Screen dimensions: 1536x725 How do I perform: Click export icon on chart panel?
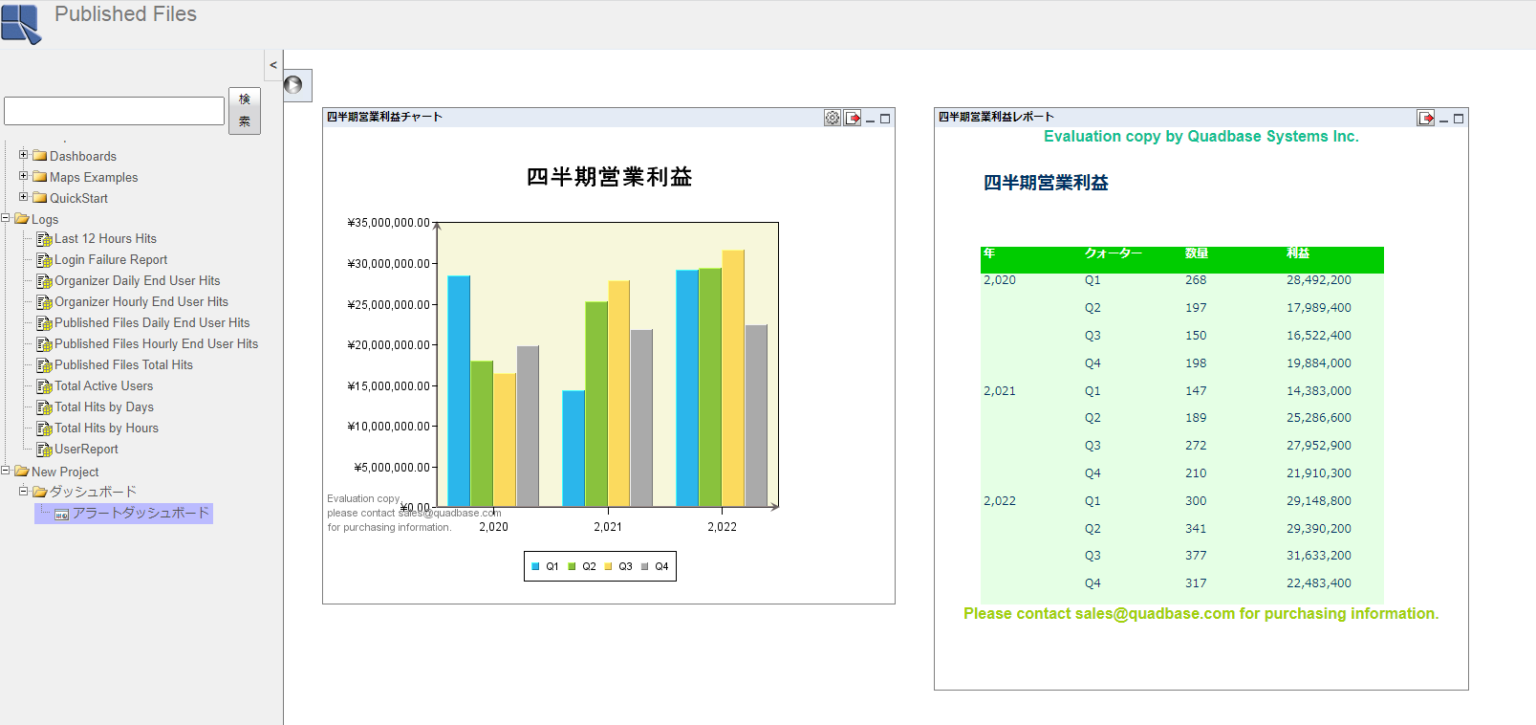click(x=852, y=118)
